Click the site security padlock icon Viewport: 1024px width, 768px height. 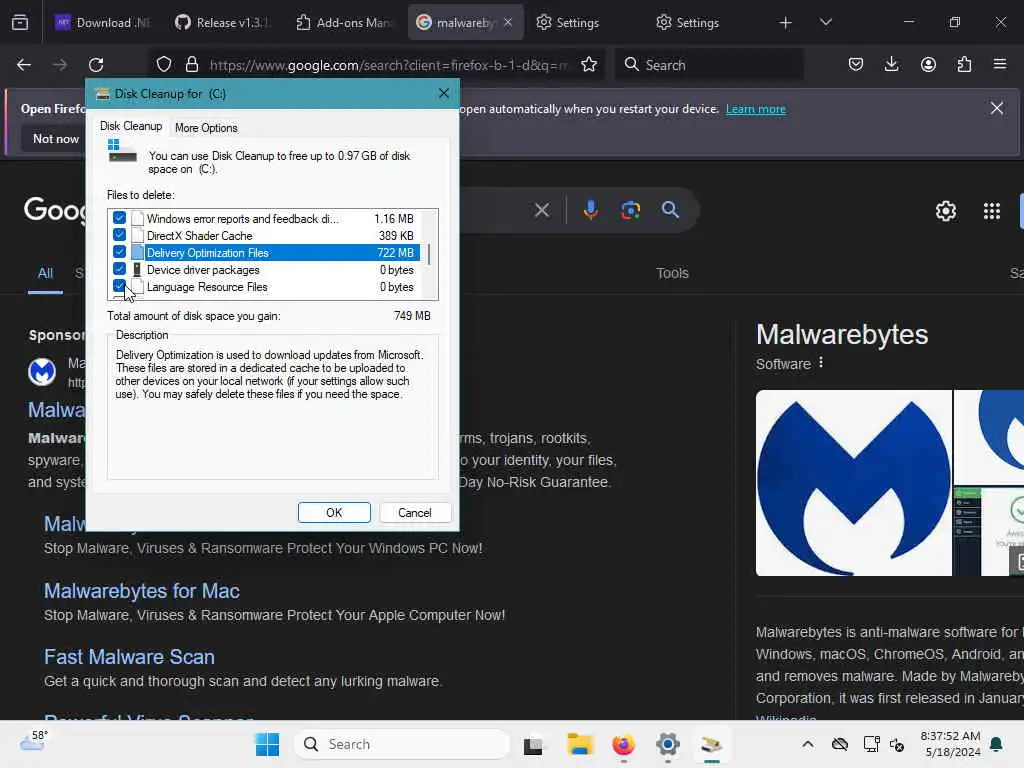pyautogui.click(x=192, y=64)
